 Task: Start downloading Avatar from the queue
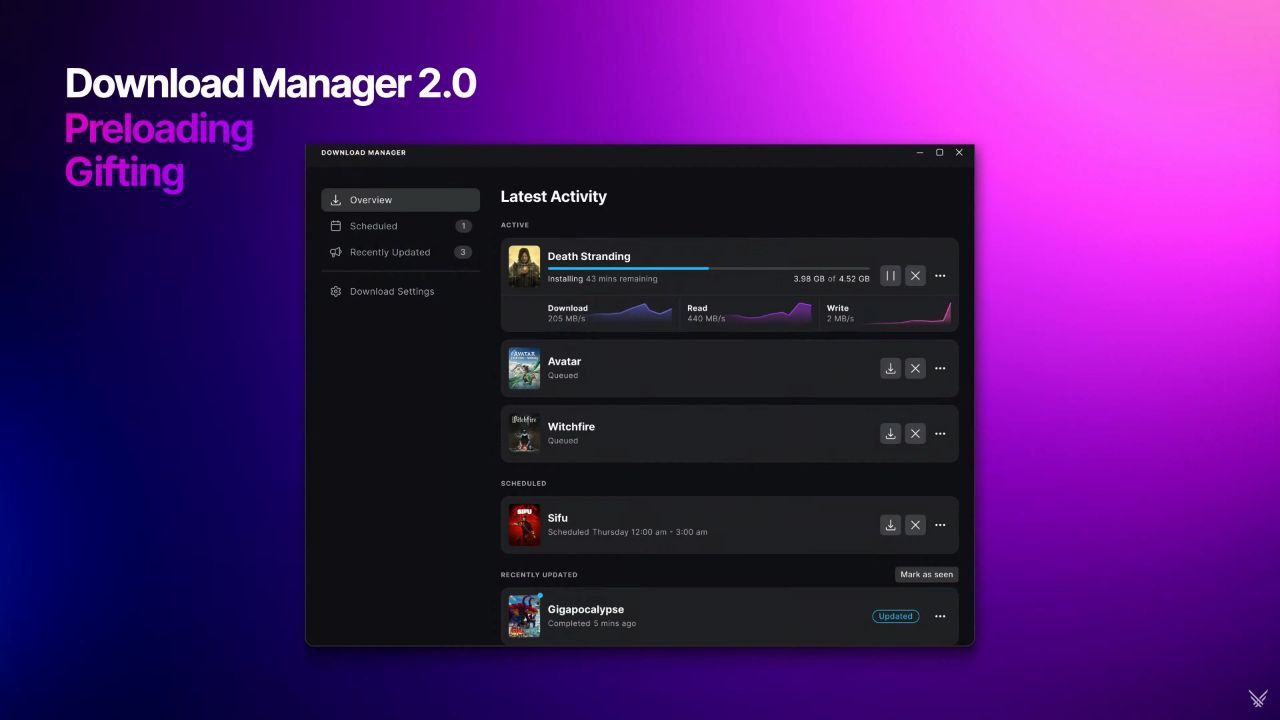(x=890, y=368)
